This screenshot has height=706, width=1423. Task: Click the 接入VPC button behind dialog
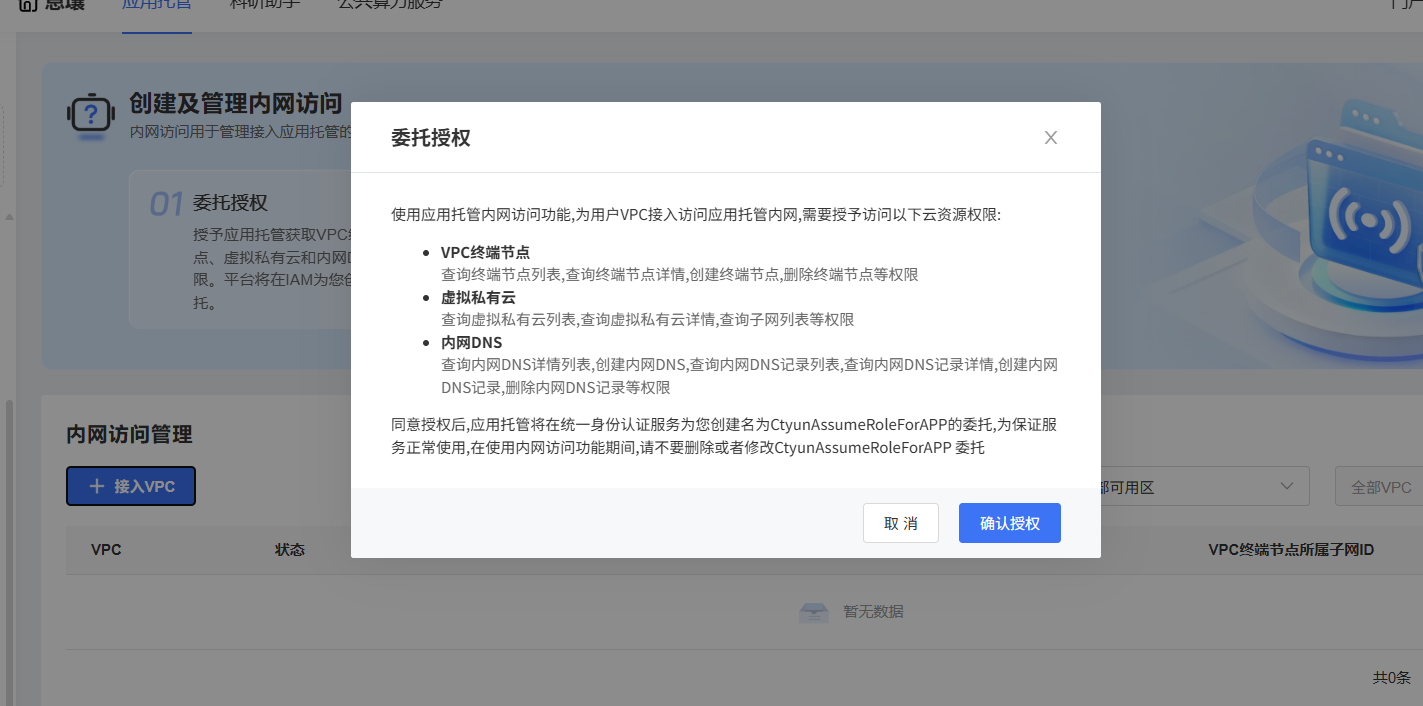pos(131,486)
